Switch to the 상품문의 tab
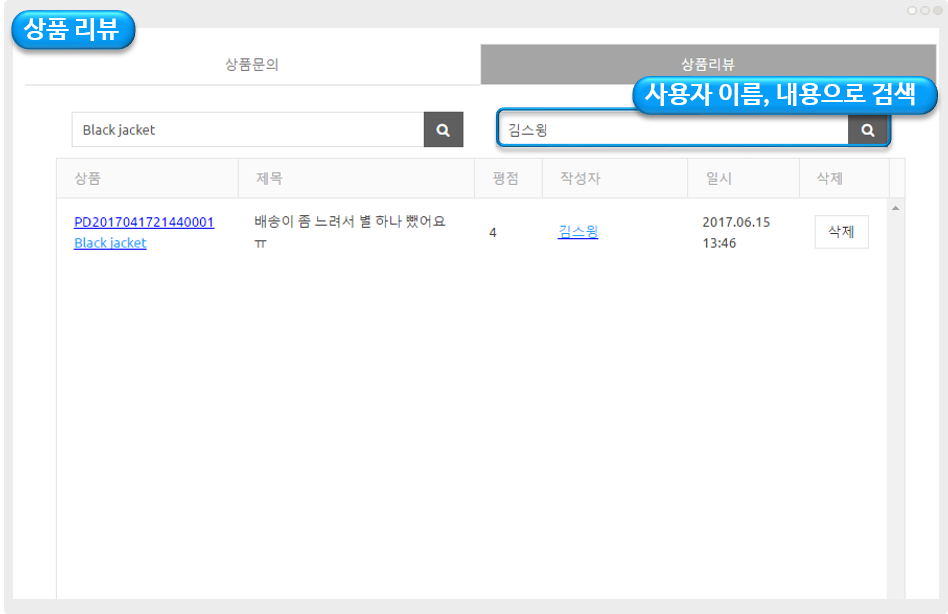 click(252, 65)
